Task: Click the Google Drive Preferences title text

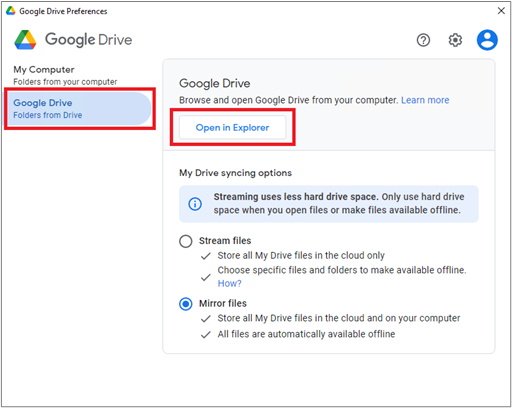Action: pos(63,11)
